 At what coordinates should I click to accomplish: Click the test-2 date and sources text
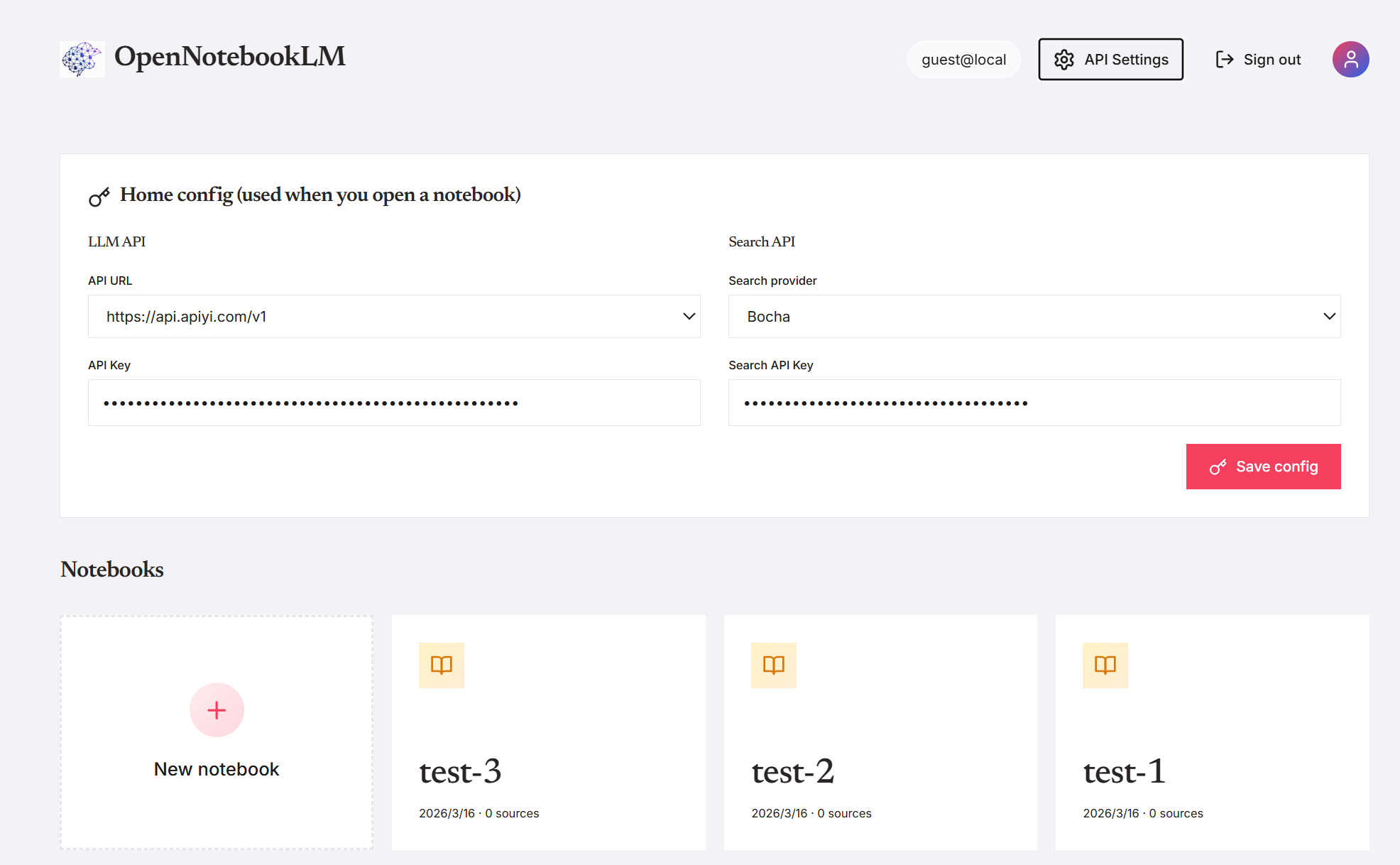pyautogui.click(x=811, y=813)
